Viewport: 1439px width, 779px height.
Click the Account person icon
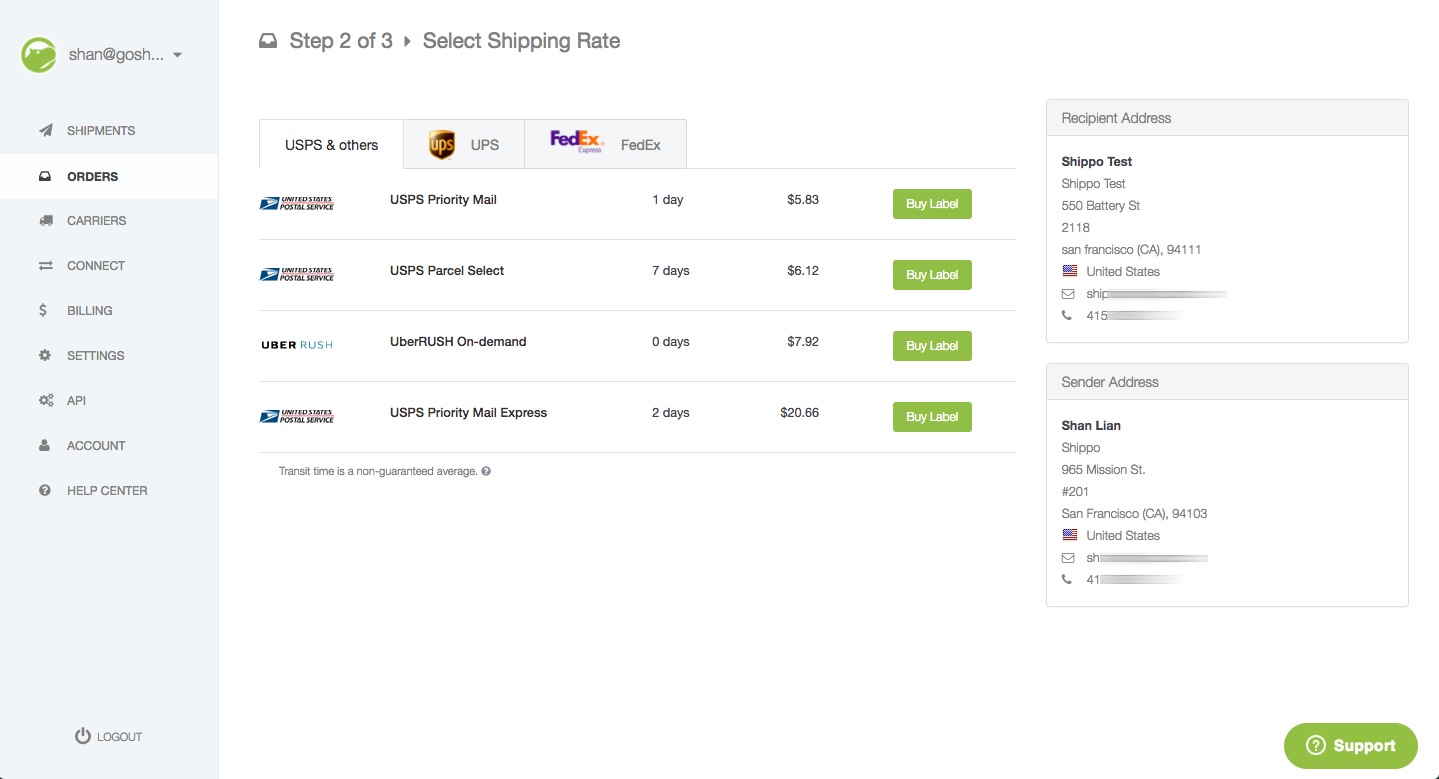(x=44, y=446)
